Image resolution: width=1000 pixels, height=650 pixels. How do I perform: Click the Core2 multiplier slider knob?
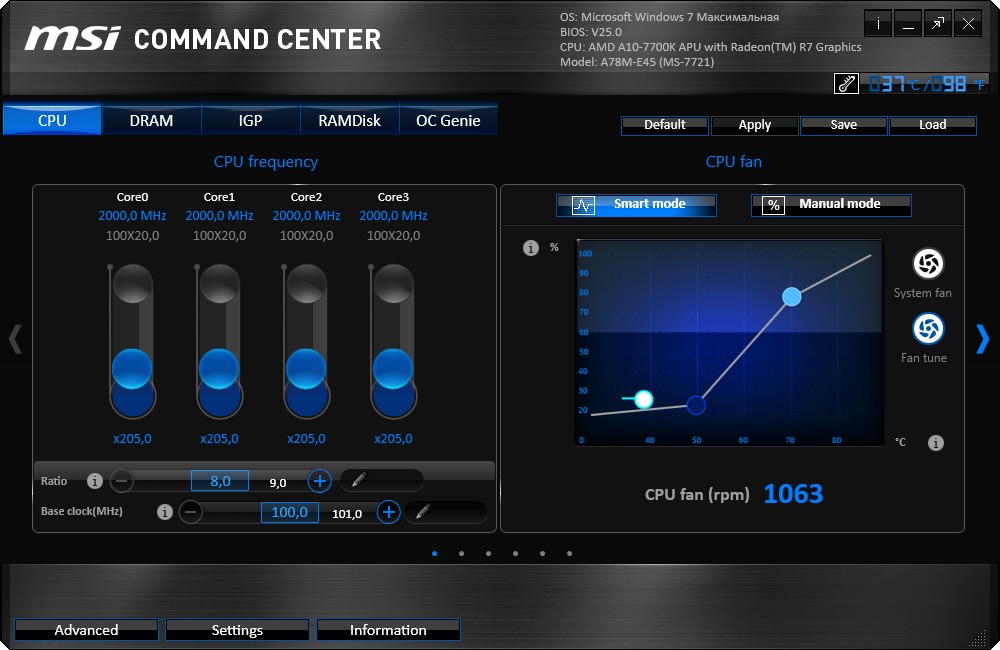coord(306,369)
